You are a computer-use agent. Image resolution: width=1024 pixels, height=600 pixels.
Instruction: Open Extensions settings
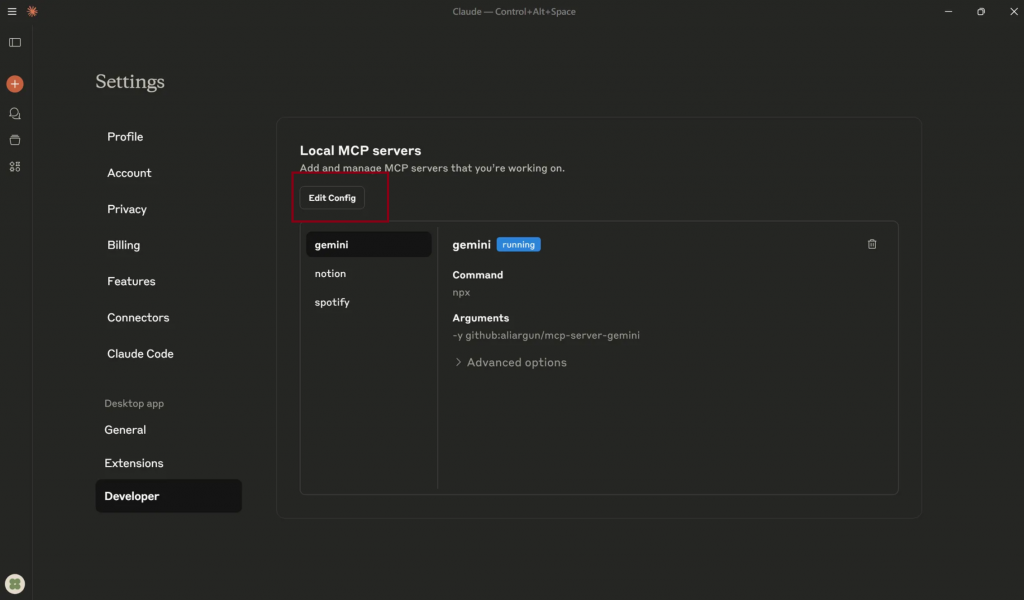tap(133, 464)
